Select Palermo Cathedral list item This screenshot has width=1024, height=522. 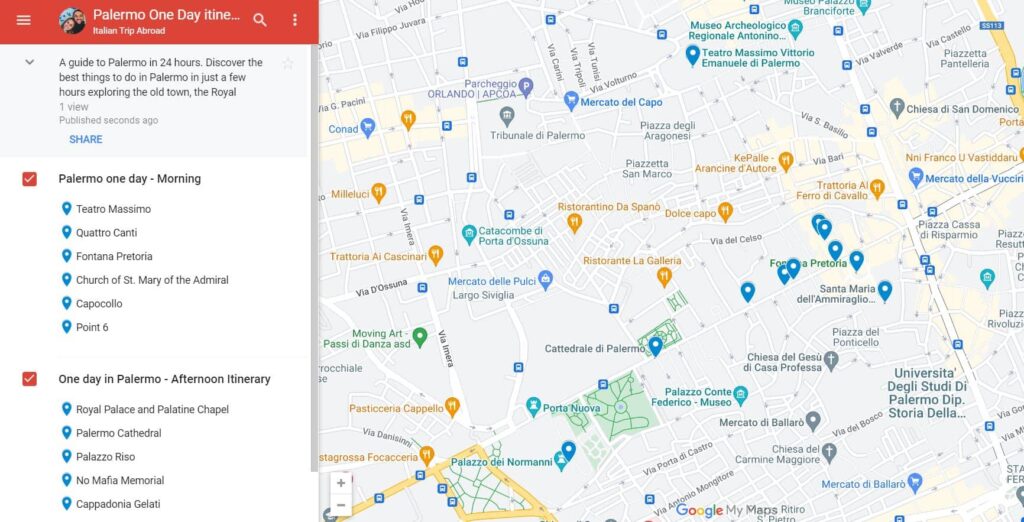coord(118,433)
